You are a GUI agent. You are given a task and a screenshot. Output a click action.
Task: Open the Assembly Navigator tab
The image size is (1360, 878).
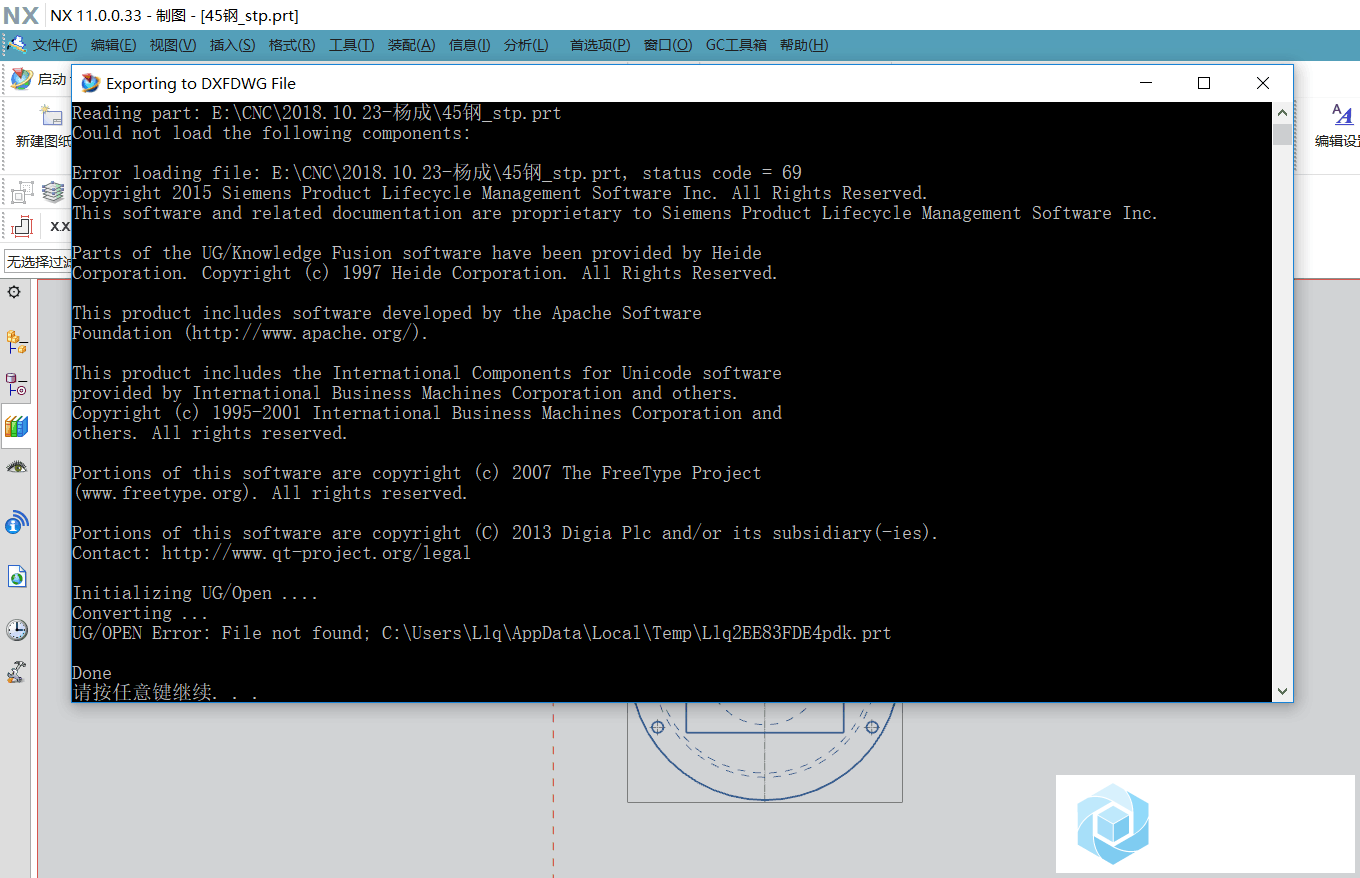click(x=17, y=343)
